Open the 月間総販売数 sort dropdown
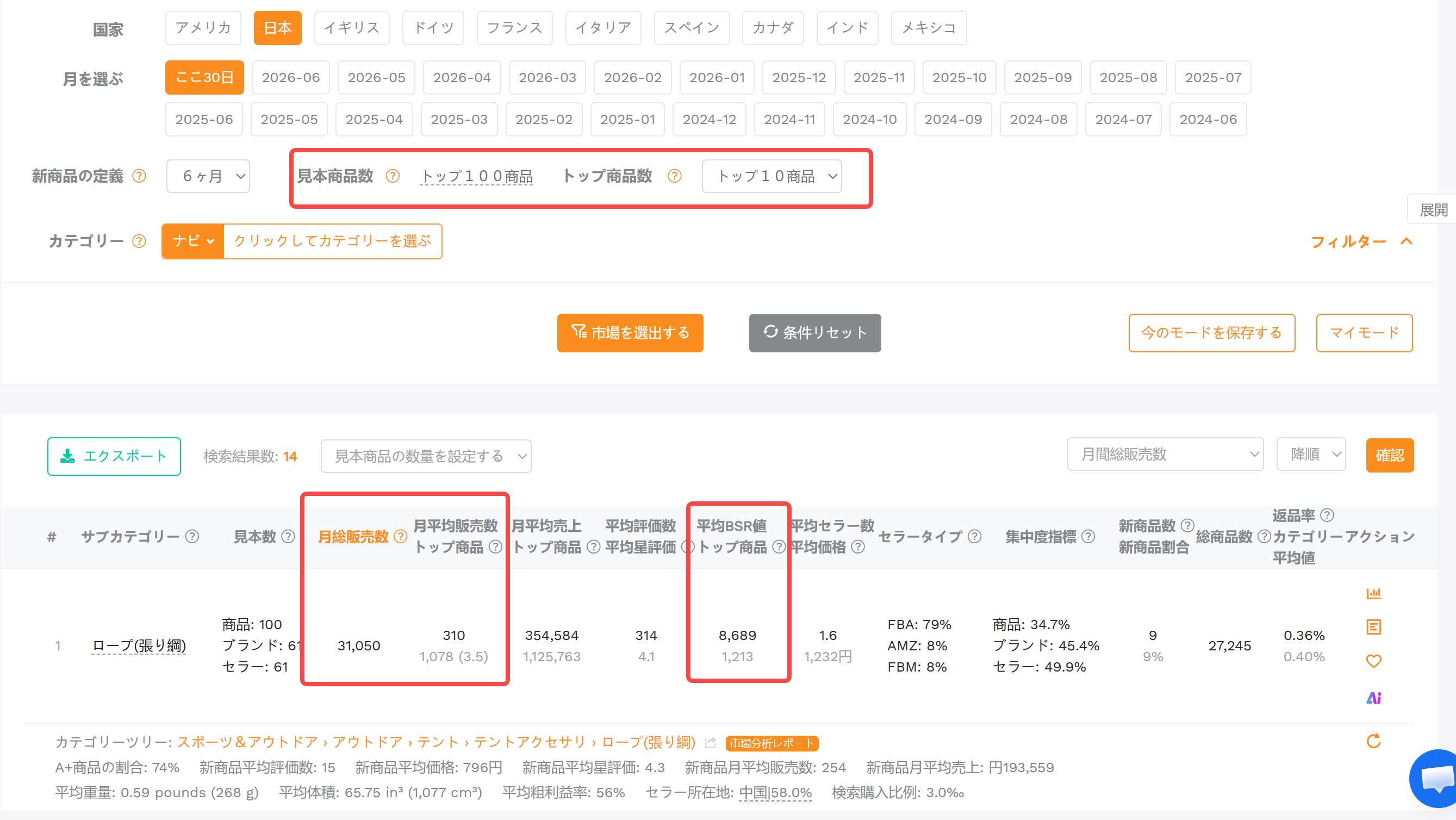 1165,454
